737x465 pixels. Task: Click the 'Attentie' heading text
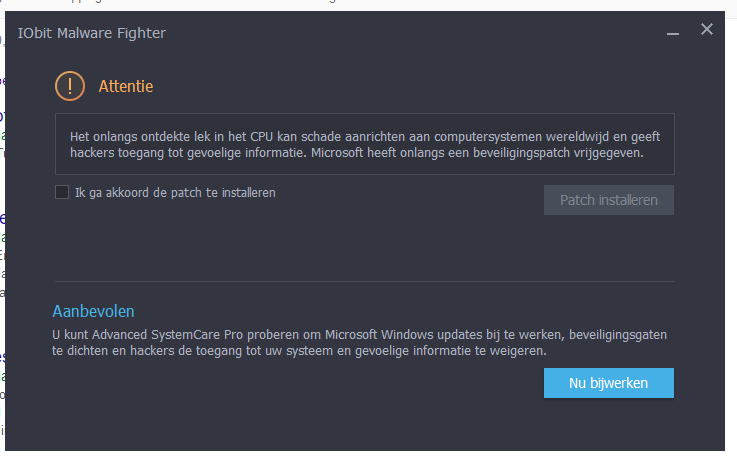click(x=126, y=87)
